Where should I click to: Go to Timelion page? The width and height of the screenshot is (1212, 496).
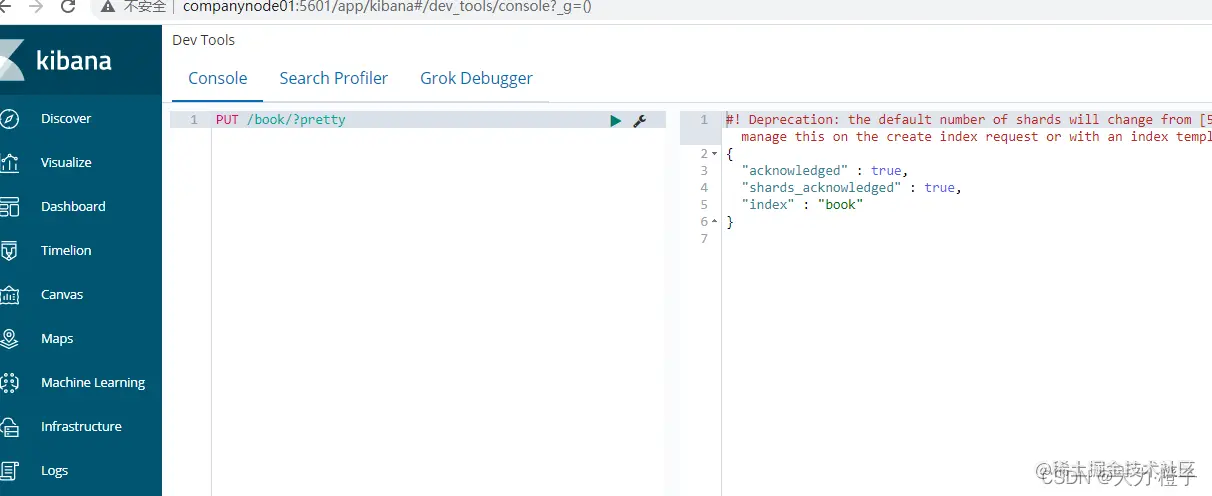[66, 250]
